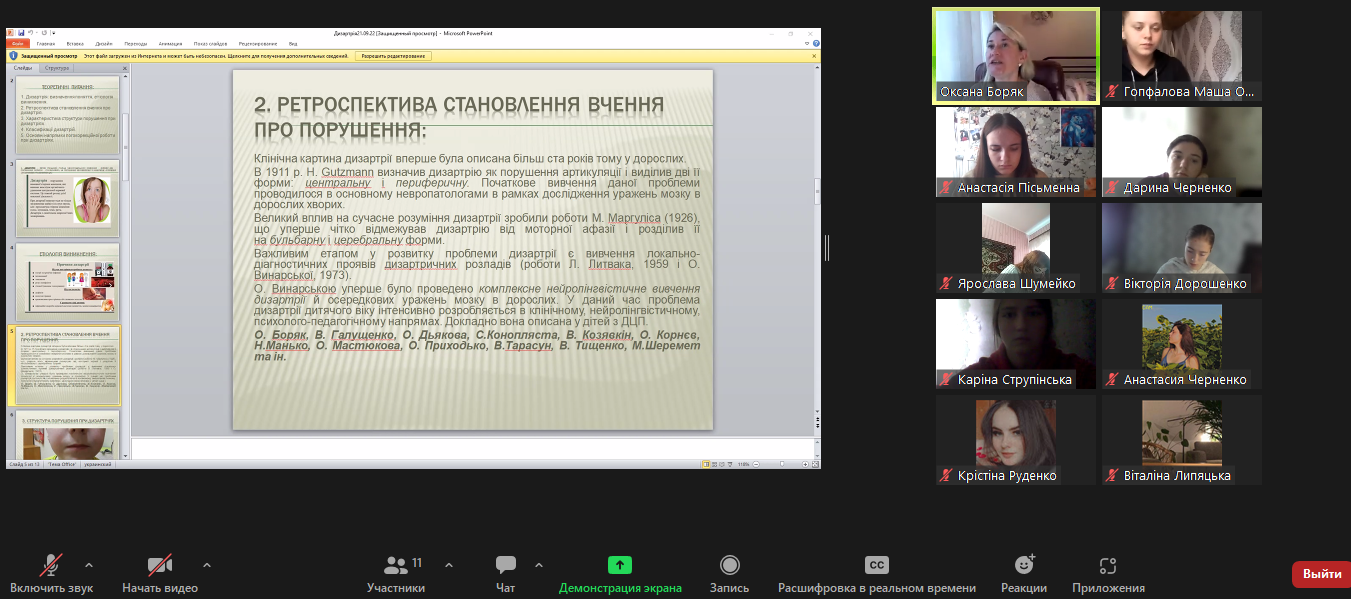
Task: Click the PowerPoint zoom slider handle
Action: (784, 464)
